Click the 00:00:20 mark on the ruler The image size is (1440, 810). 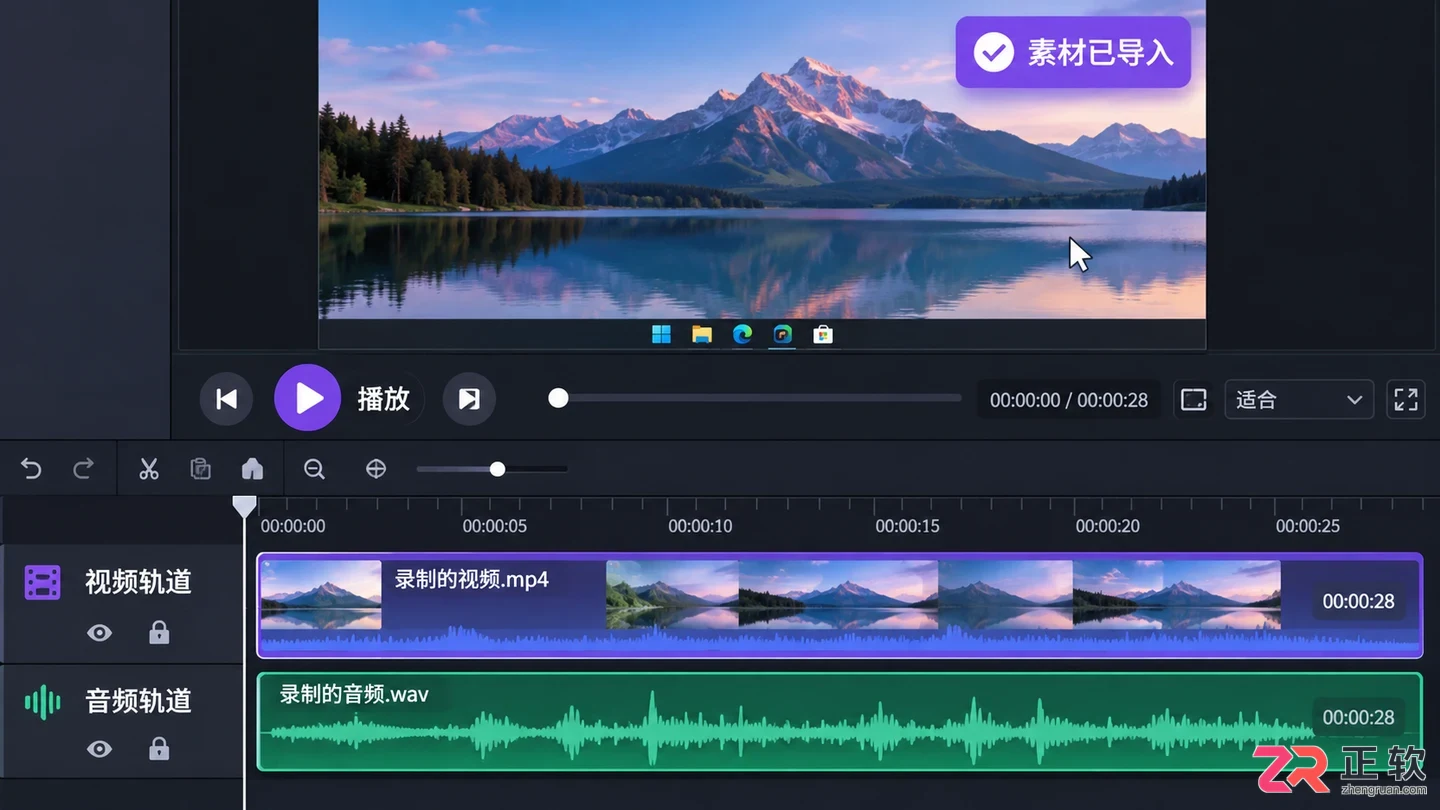click(x=1108, y=526)
